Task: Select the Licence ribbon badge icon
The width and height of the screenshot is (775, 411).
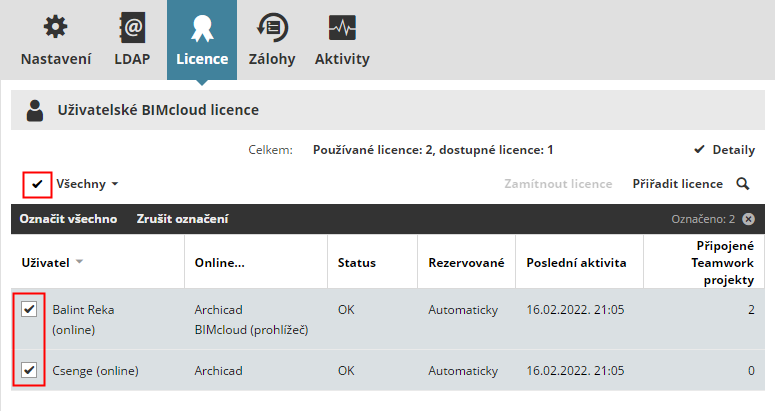Action: (x=202, y=27)
